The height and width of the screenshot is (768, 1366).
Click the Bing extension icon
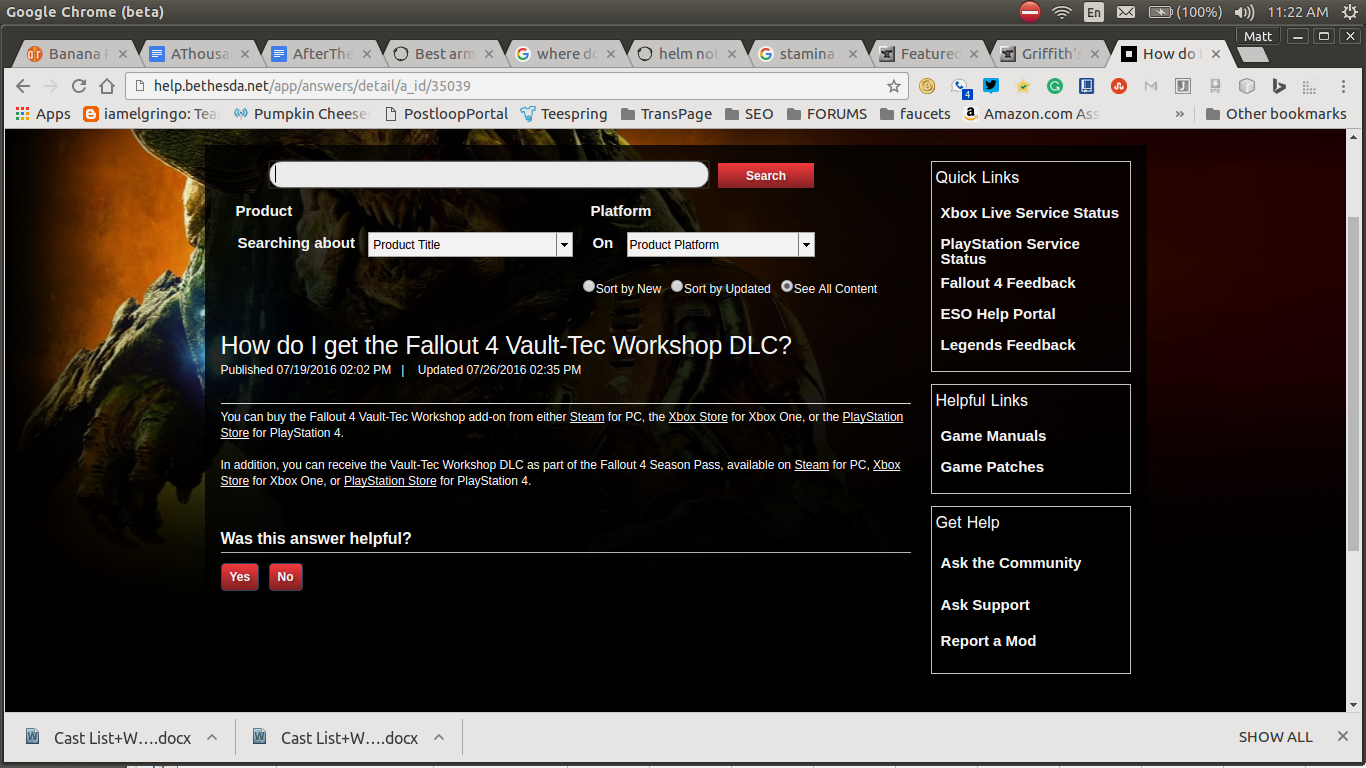[1279, 86]
